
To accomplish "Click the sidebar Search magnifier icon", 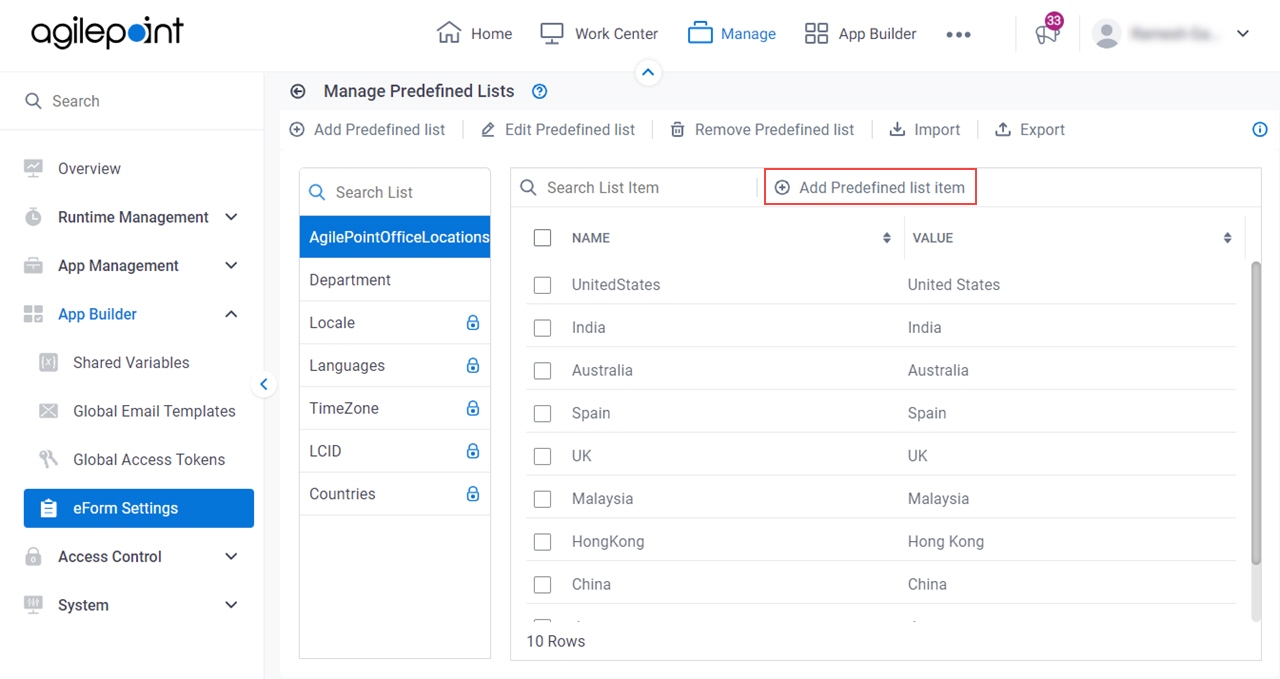I will pyautogui.click(x=33, y=101).
